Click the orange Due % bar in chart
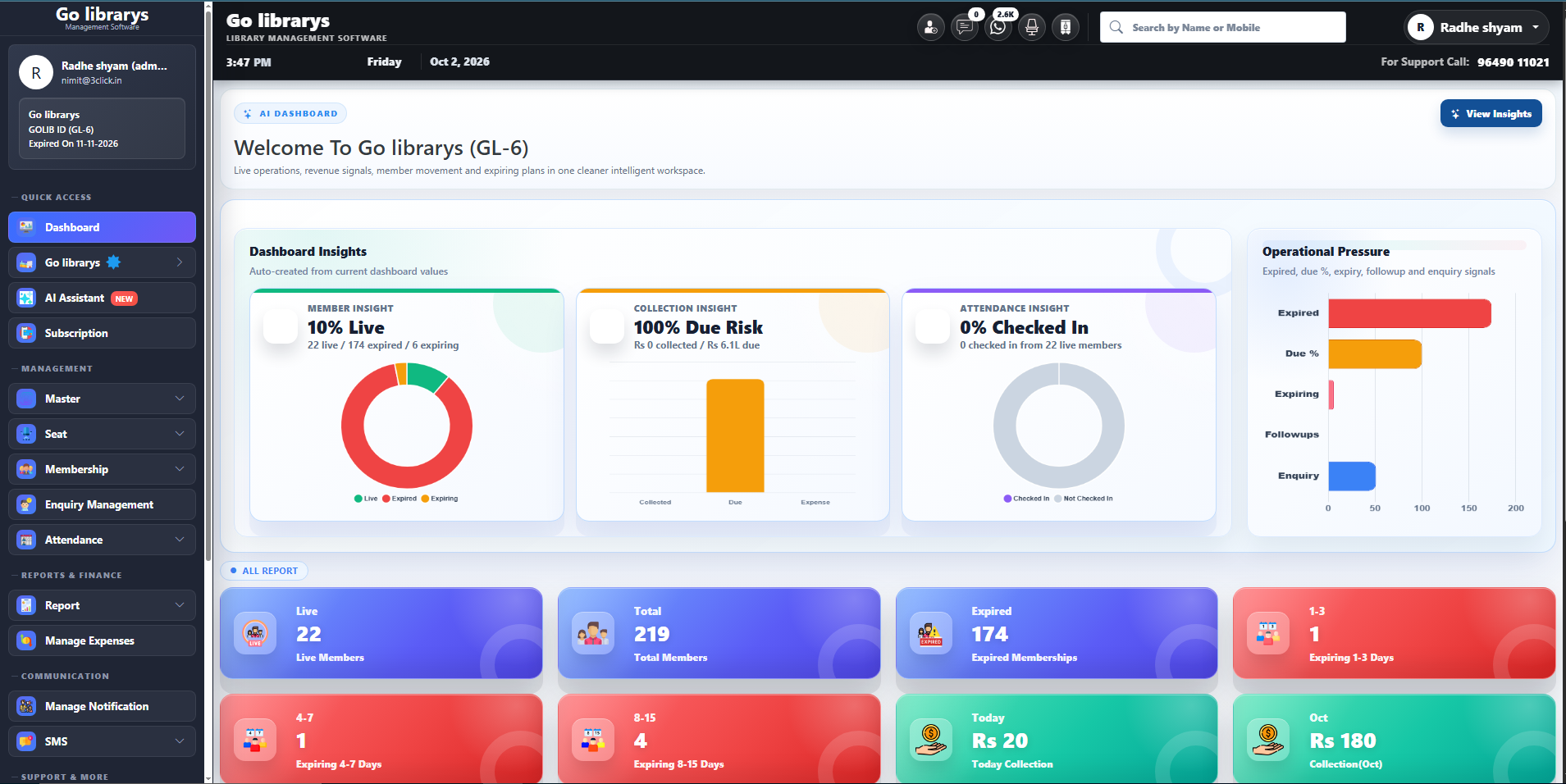This screenshot has height=784, width=1566. tap(1375, 354)
